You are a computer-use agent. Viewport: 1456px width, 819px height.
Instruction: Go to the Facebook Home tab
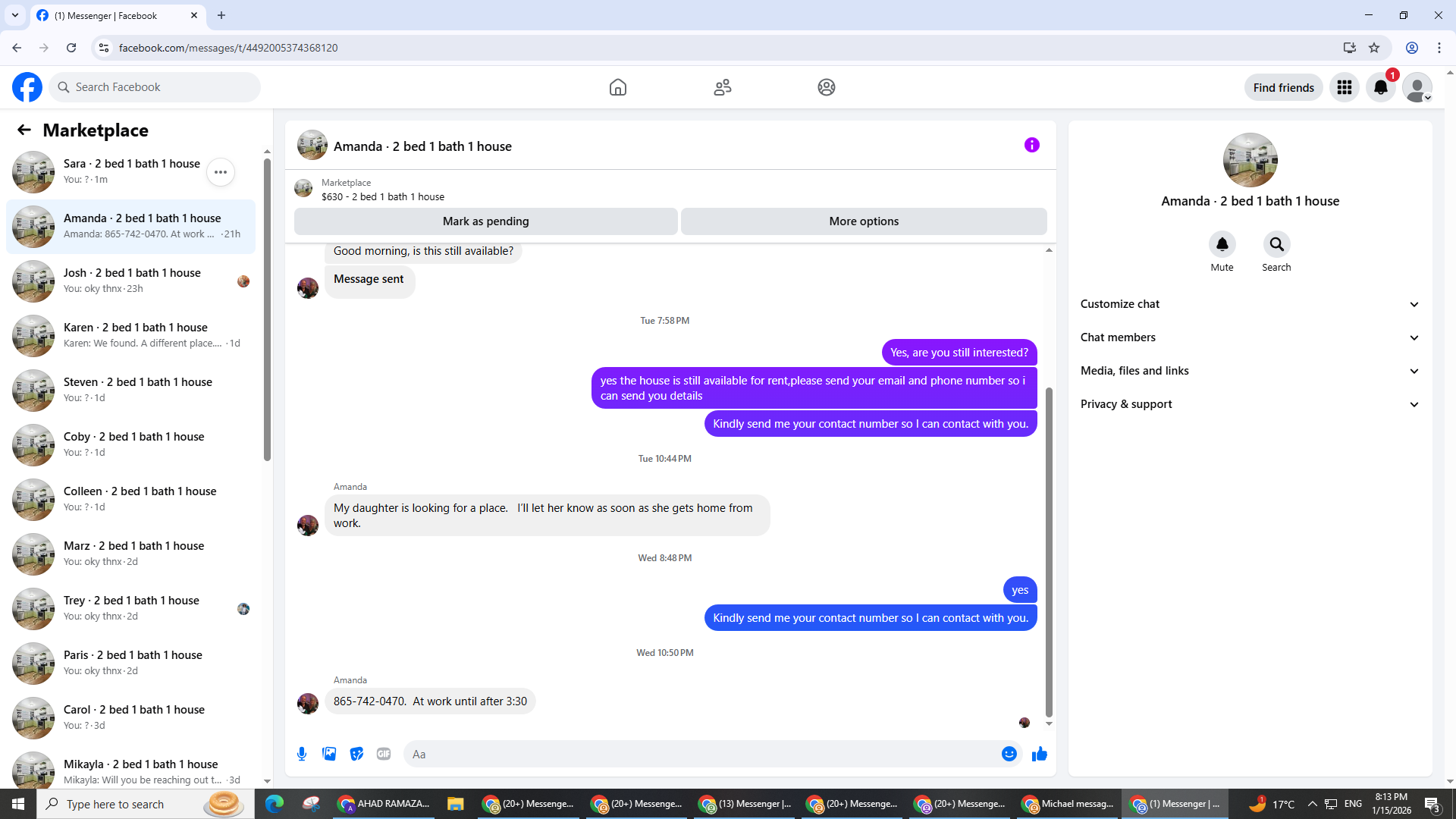tap(617, 87)
